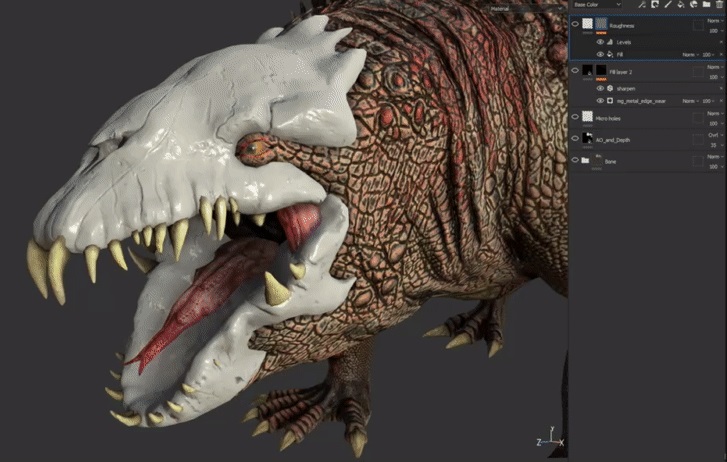This screenshot has width=727, height=462.
Task: Toggle visibility of AO_and_Depth layer
Action: pos(575,139)
